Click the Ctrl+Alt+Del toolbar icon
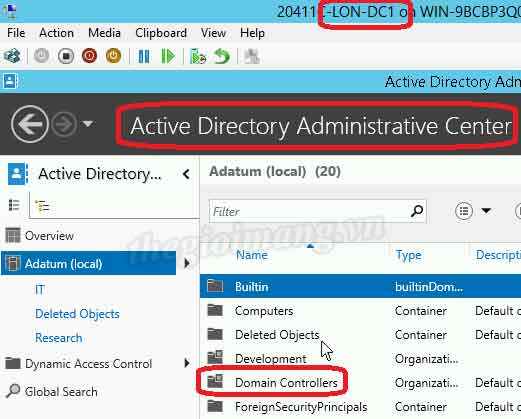 (12, 56)
